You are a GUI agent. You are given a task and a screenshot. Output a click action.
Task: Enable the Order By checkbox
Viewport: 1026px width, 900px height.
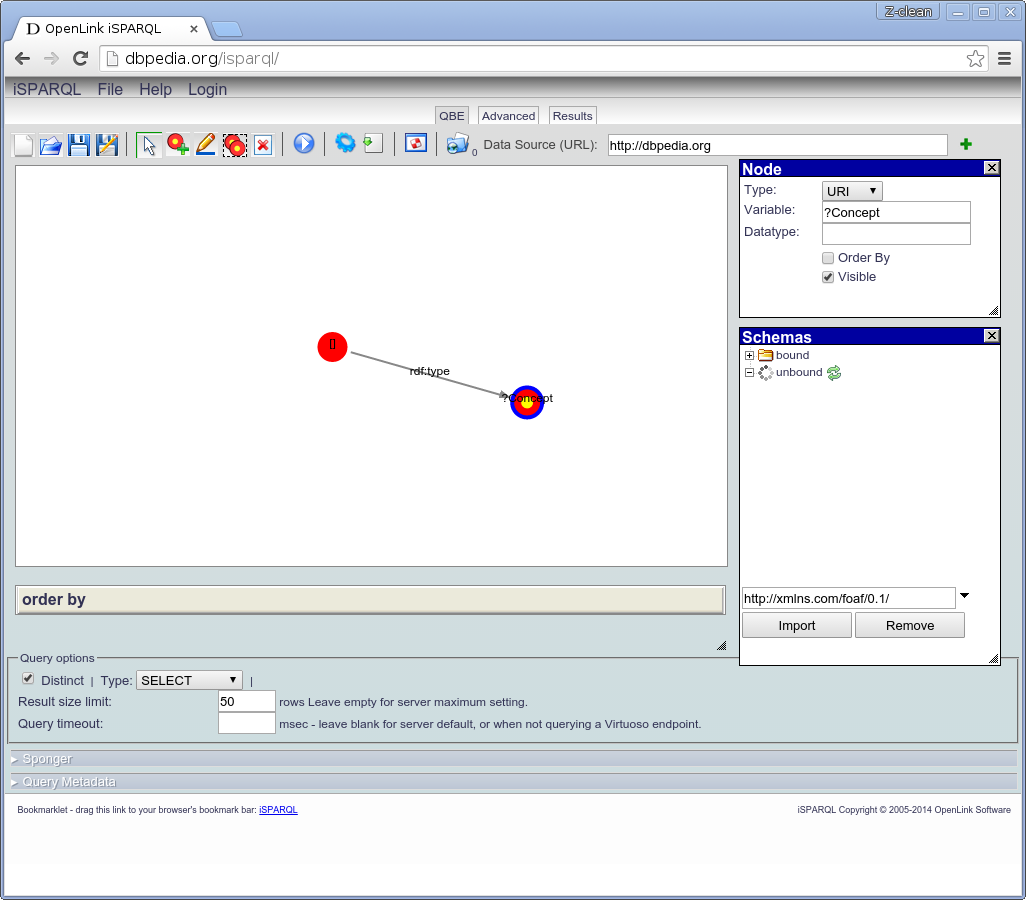click(x=828, y=258)
